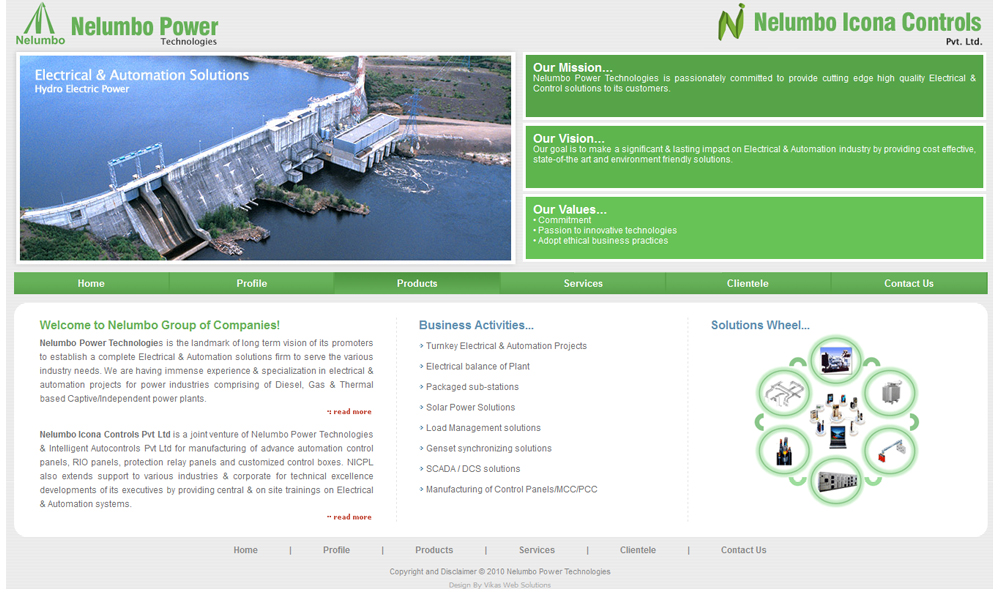
Task: Read more about Nelumbo Power Technologies
Action: [x=349, y=412]
